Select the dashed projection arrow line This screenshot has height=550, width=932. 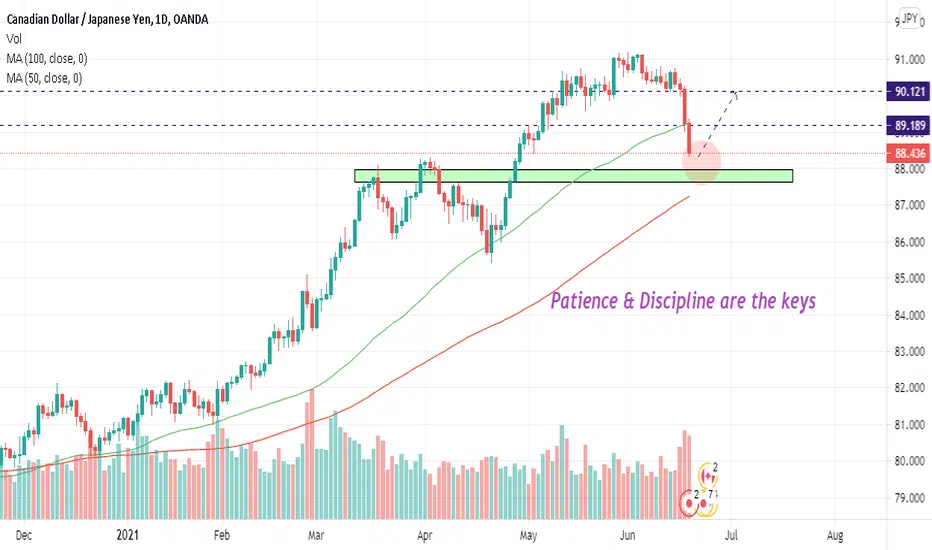(718, 124)
